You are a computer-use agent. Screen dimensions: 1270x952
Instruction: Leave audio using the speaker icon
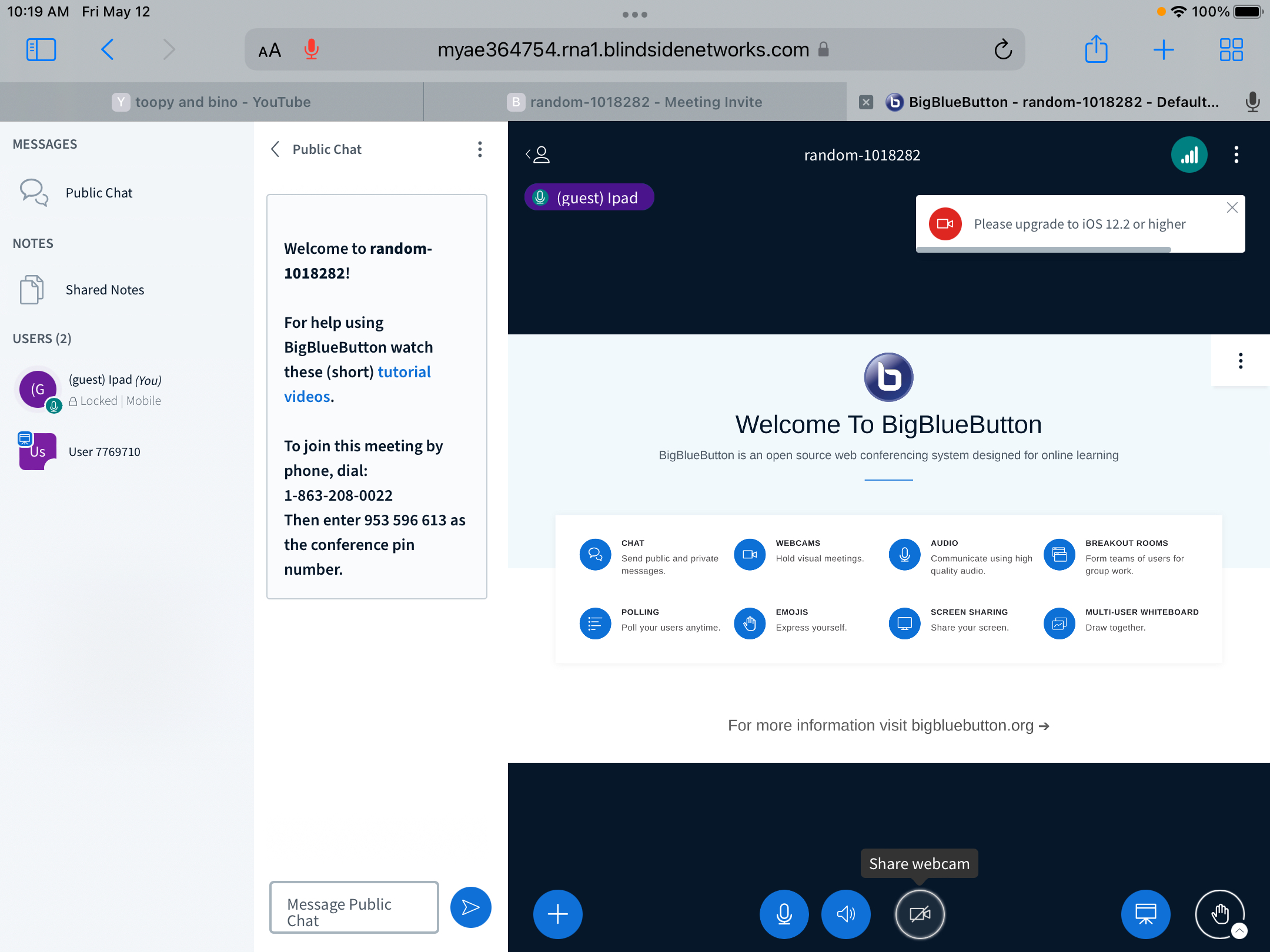point(845,914)
